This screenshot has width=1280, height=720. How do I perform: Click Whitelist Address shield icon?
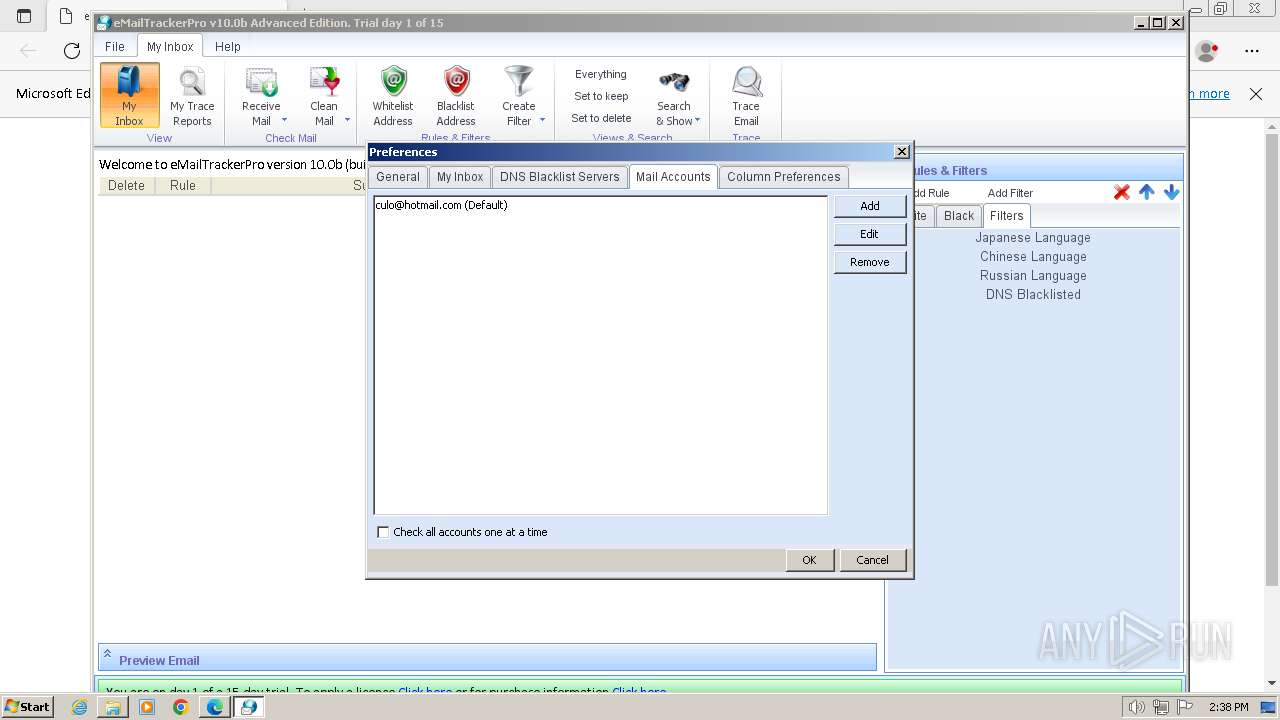click(x=393, y=82)
